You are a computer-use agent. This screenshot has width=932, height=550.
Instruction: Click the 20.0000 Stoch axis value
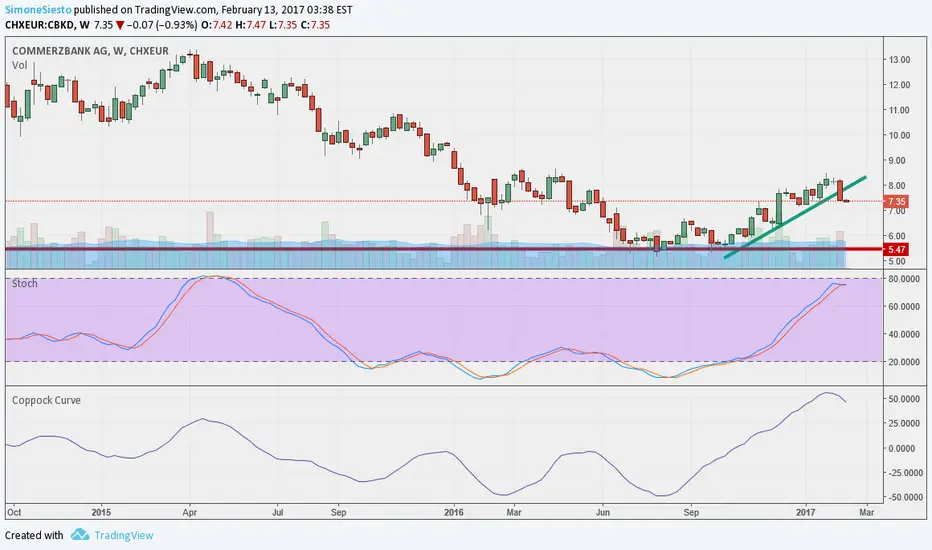[x=903, y=362]
